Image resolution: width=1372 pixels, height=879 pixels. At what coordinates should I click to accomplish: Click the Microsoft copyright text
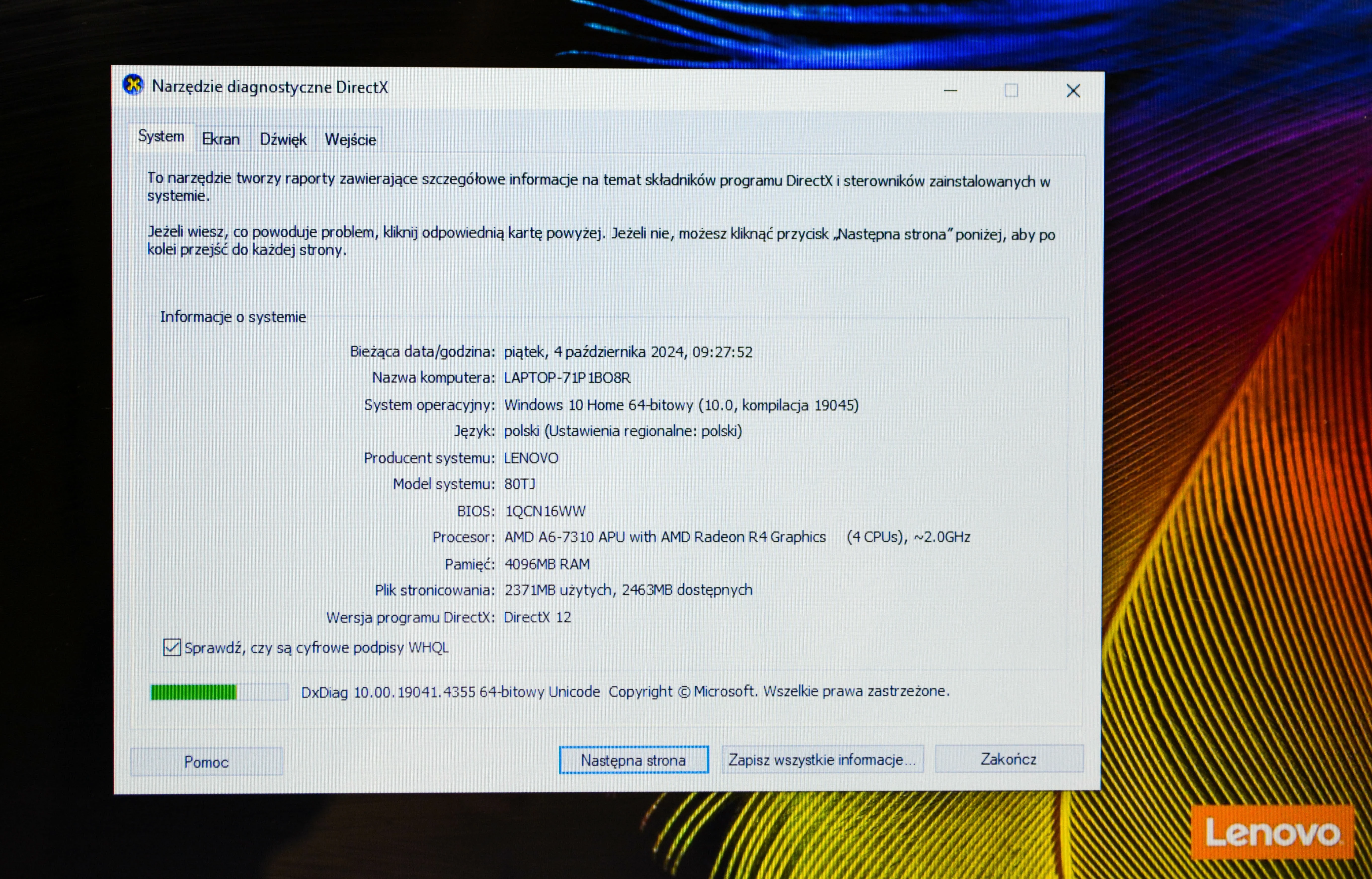779,691
